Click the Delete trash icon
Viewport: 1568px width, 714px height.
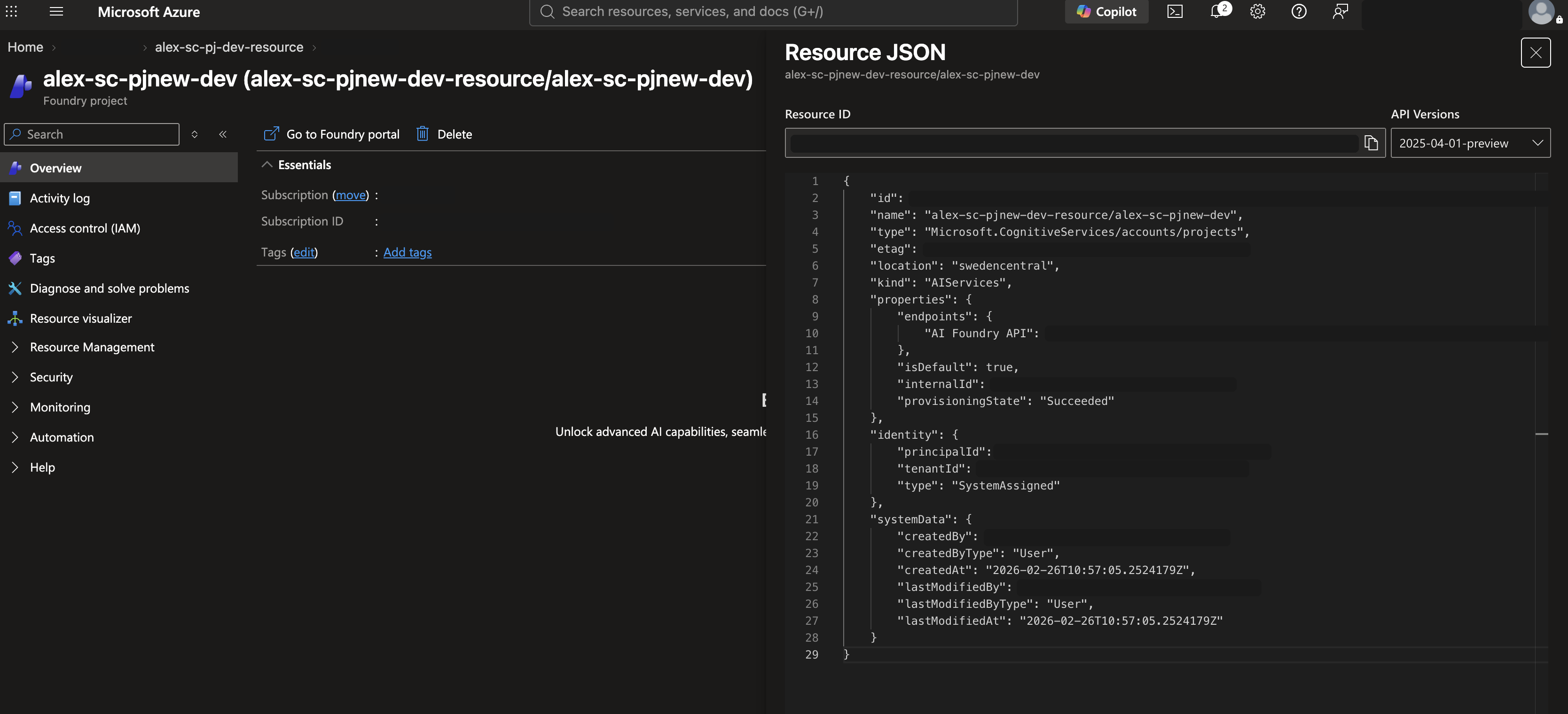tap(423, 134)
